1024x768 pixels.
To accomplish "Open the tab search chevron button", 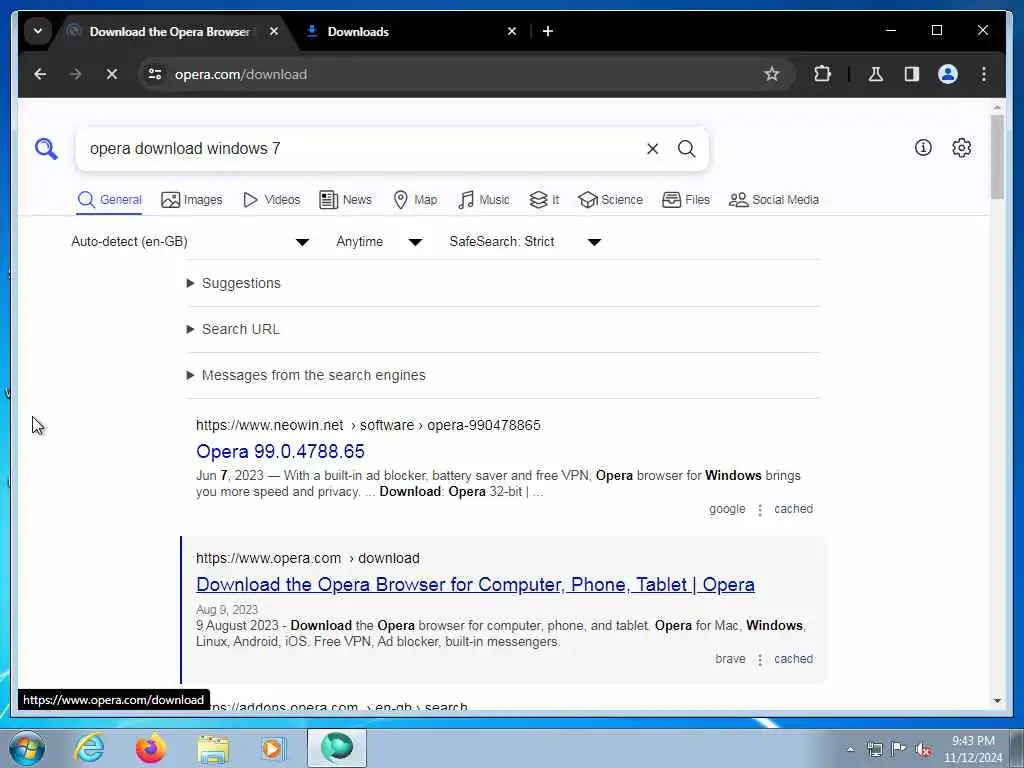I will pyautogui.click(x=38, y=31).
